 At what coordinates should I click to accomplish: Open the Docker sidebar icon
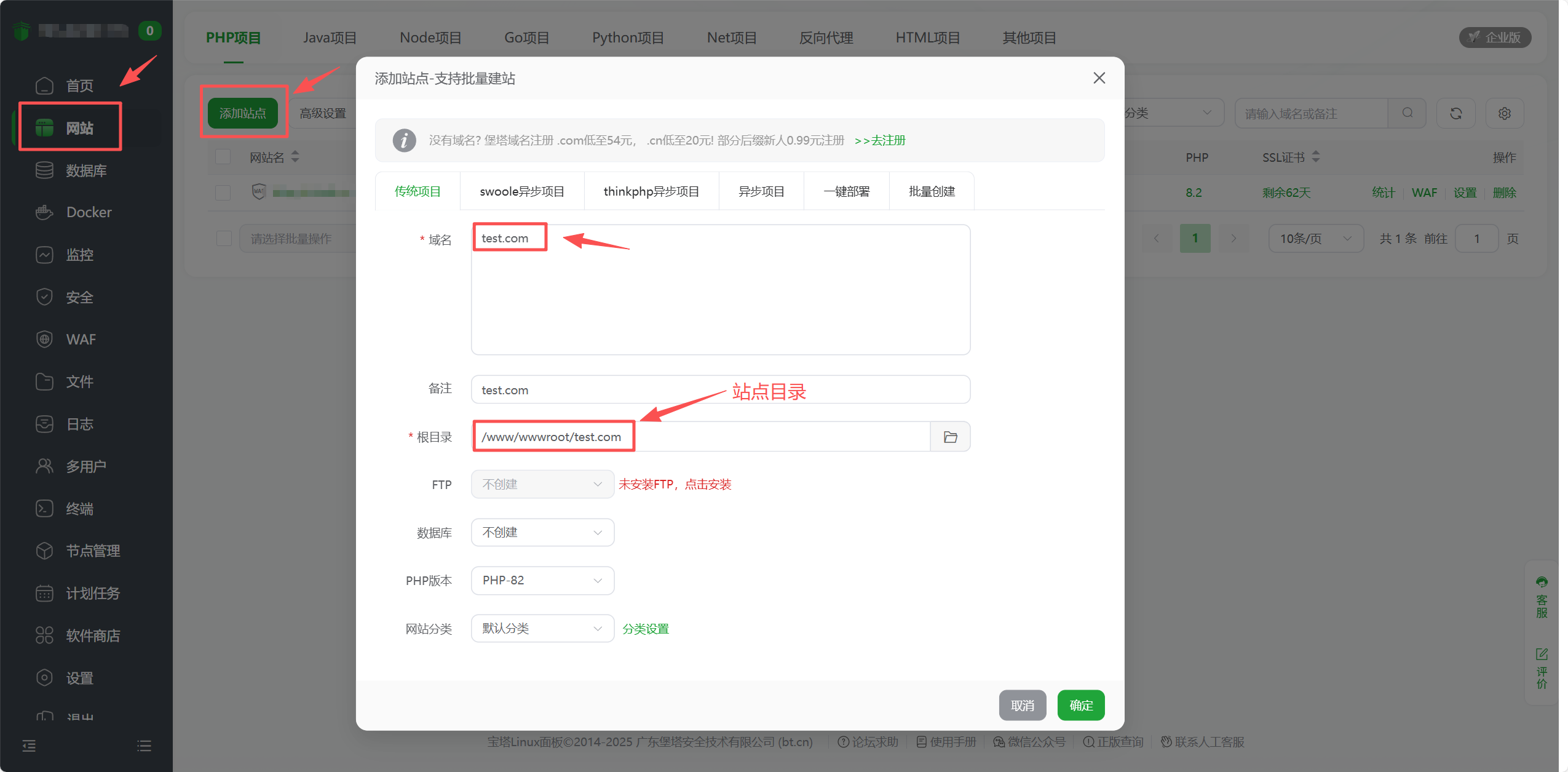[x=44, y=212]
